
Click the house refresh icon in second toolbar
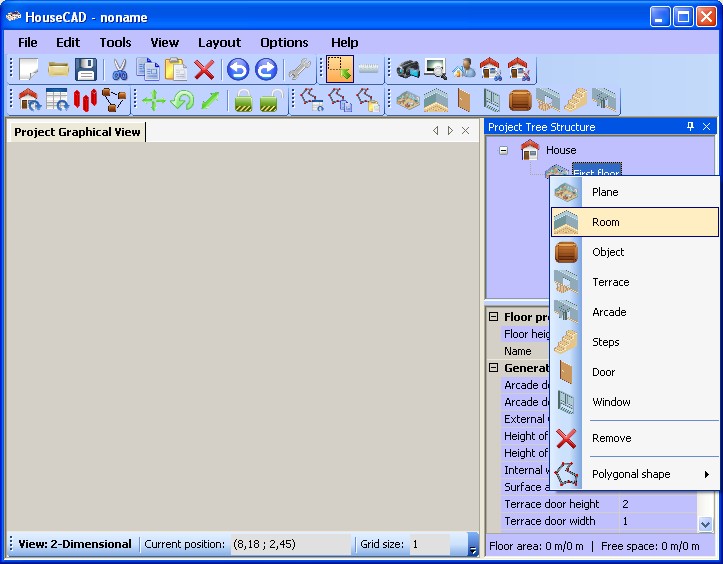tap(29, 100)
